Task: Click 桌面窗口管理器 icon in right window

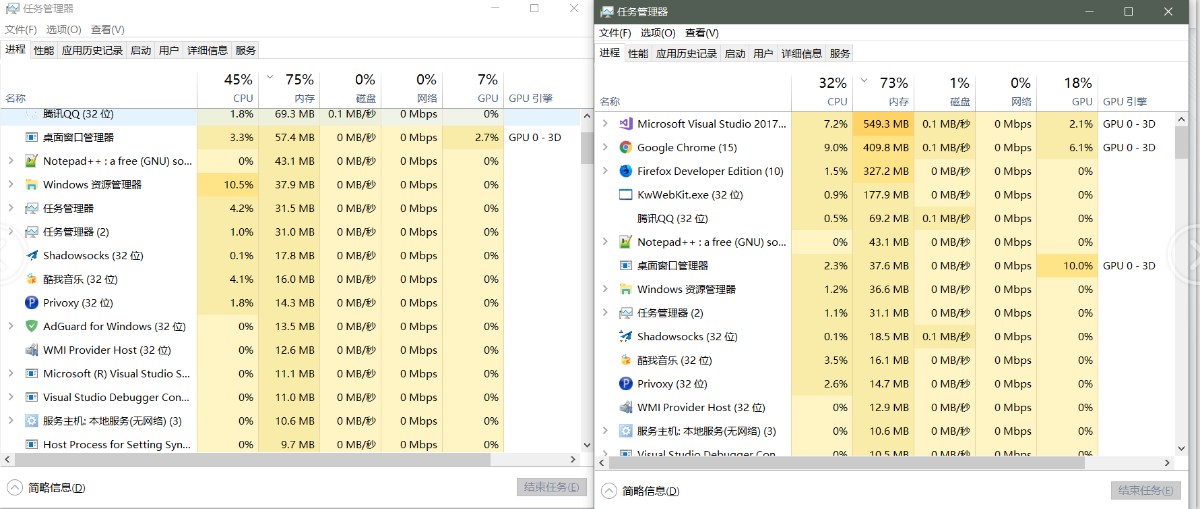Action: [626, 266]
